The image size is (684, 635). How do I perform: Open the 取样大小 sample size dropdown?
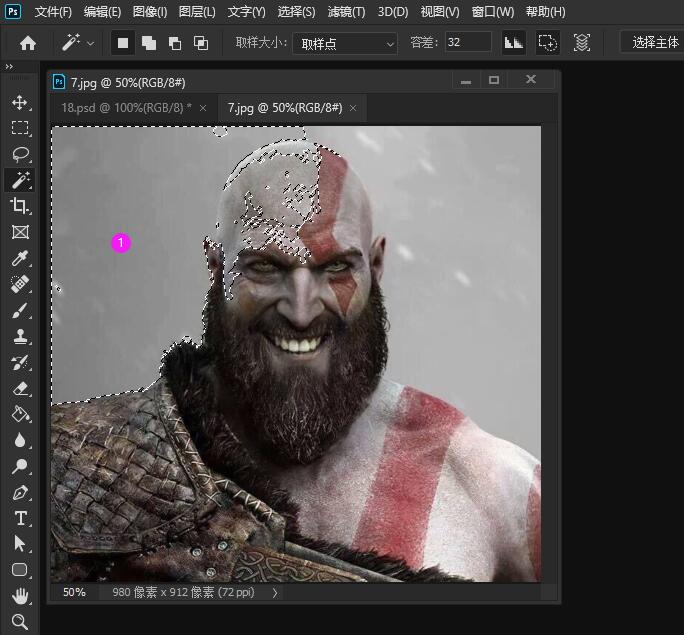(345, 43)
